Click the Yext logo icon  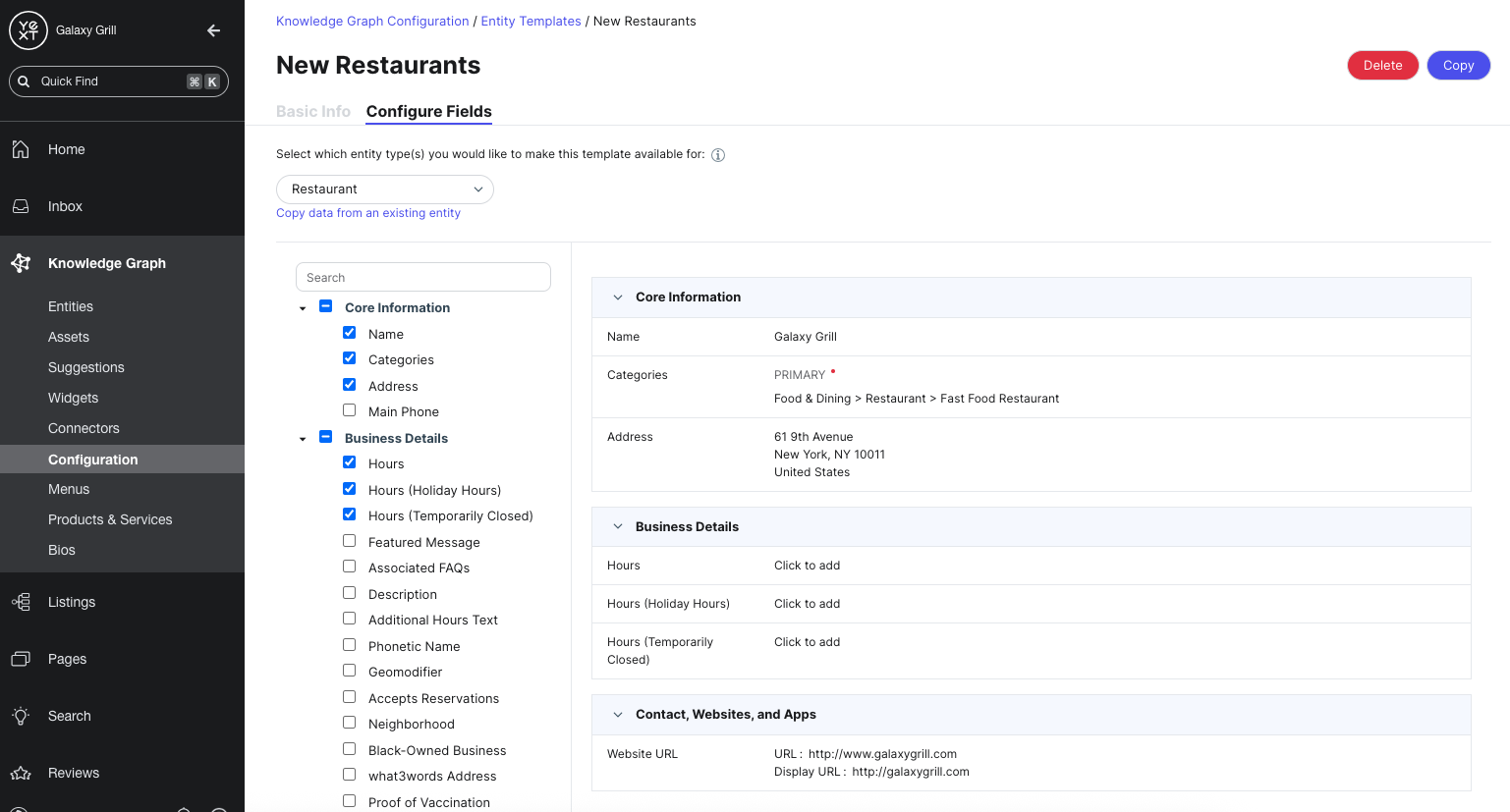point(28,30)
